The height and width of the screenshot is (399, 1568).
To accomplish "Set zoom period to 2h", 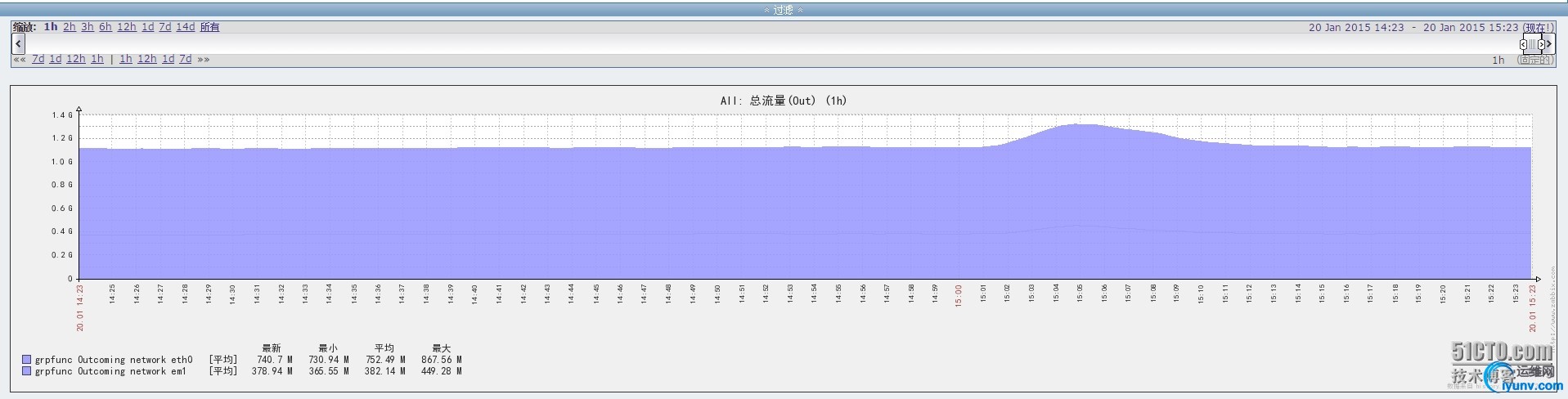I will pyautogui.click(x=70, y=27).
